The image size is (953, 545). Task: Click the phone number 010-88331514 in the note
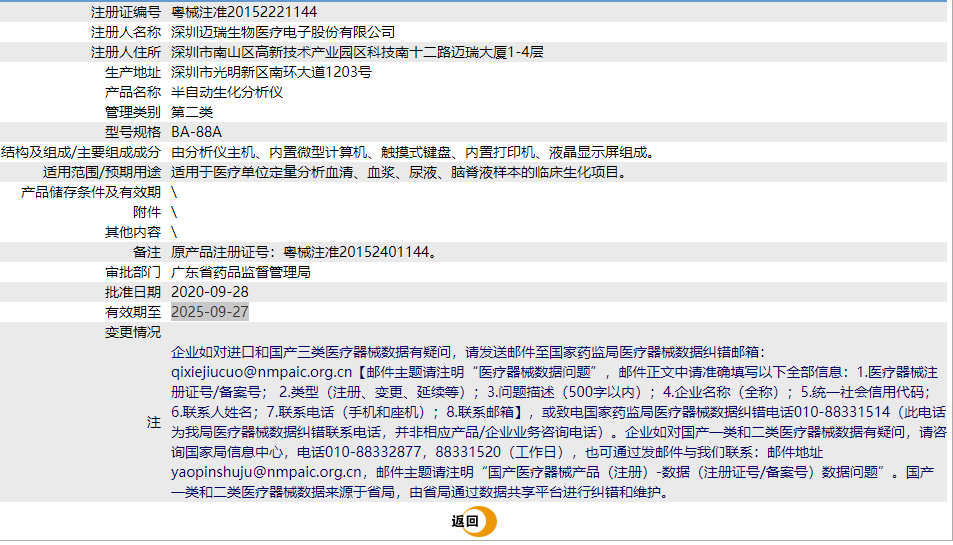(842, 412)
